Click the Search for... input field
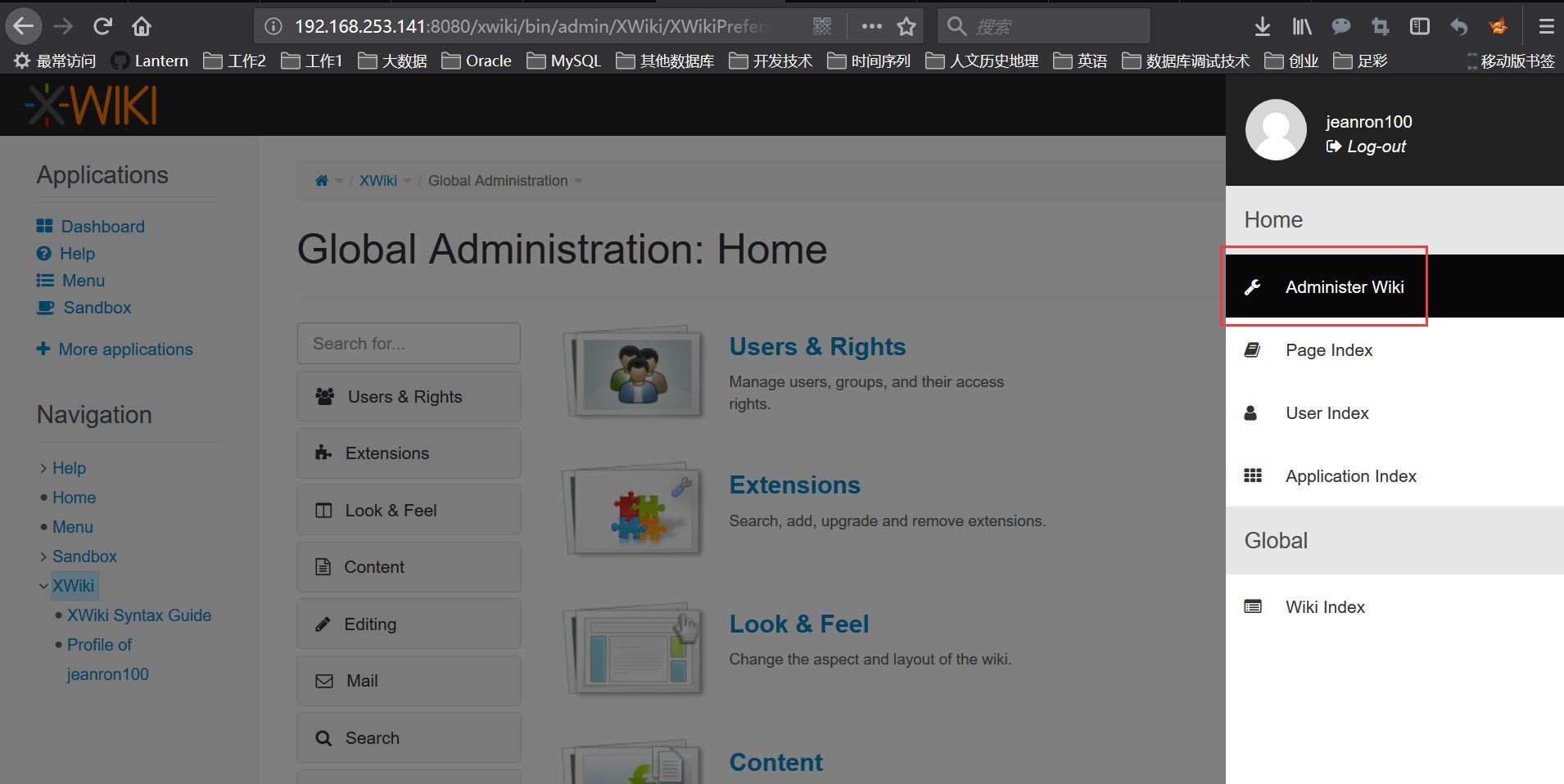Screen dimensions: 1564x784 (x=409, y=344)
